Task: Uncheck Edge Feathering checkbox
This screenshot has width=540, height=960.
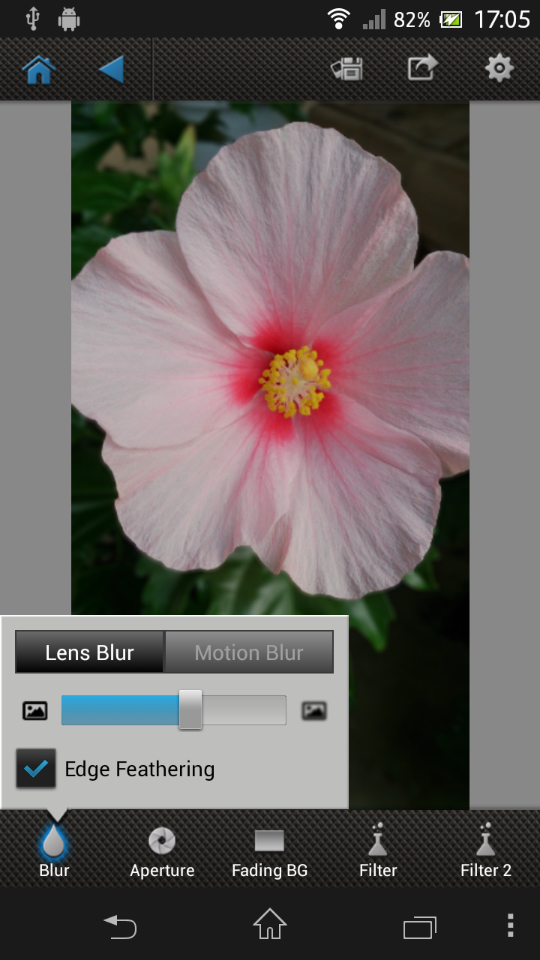Action: pos(36,768)
